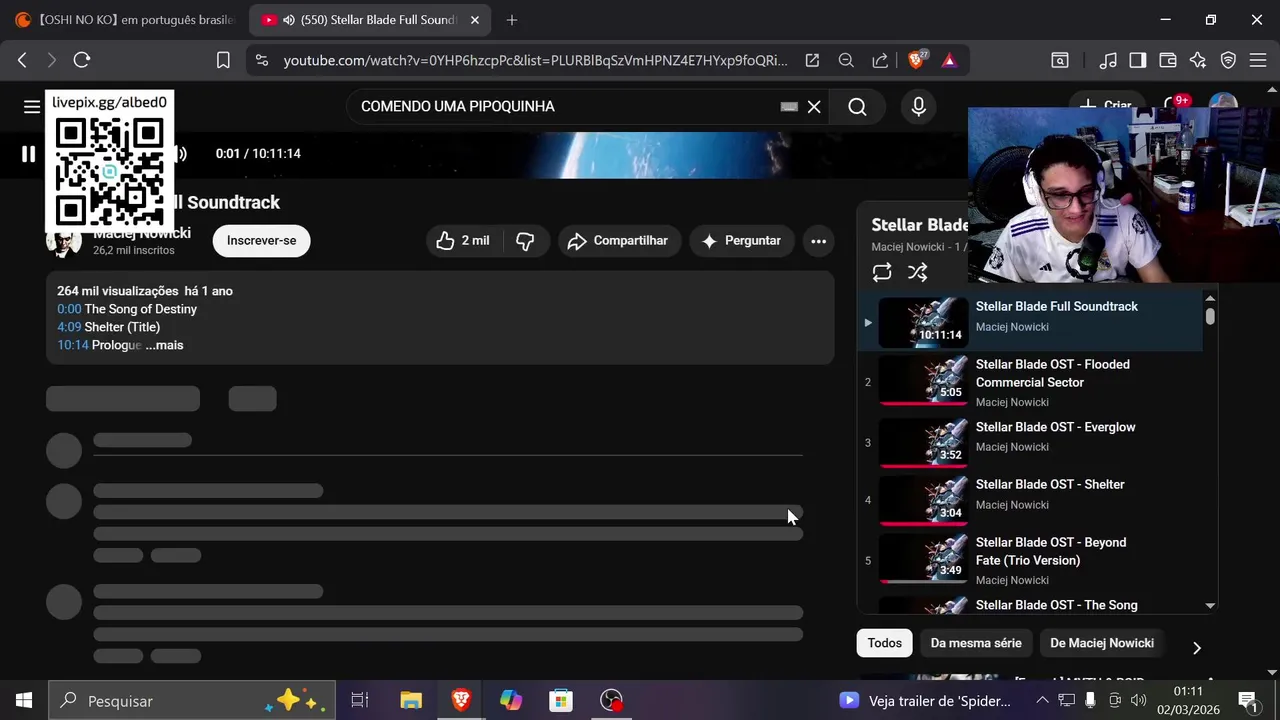Pause the video with the pause button
Image resolution: width=1280 pixels, height=720 pixels.
(28, 153)
